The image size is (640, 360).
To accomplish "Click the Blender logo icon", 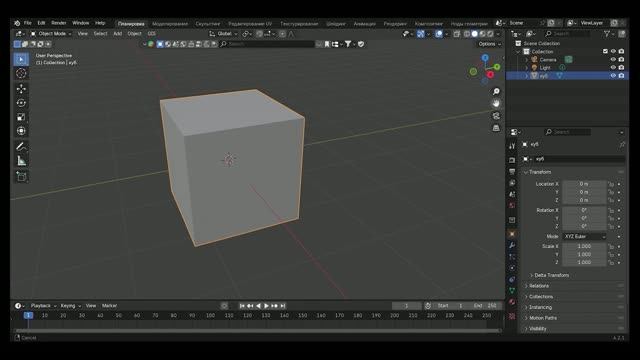I will coord(17,23).
